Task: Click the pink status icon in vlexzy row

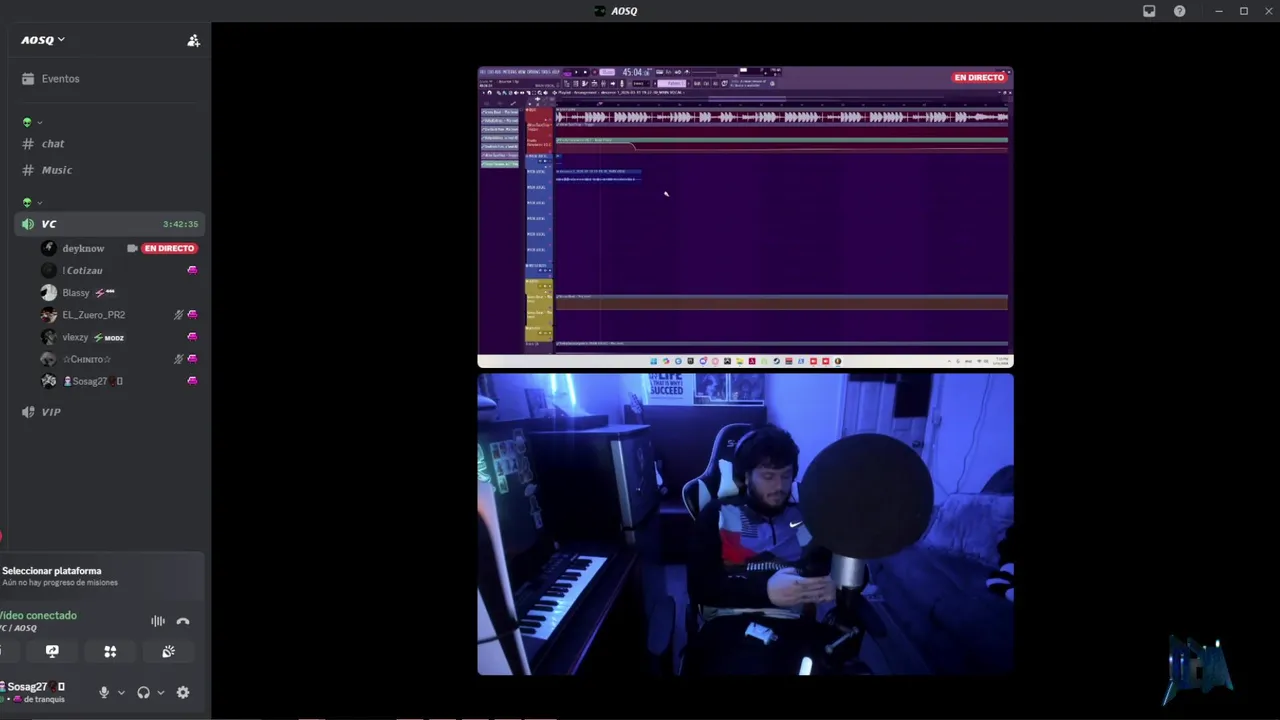Action: coord(192,337)
